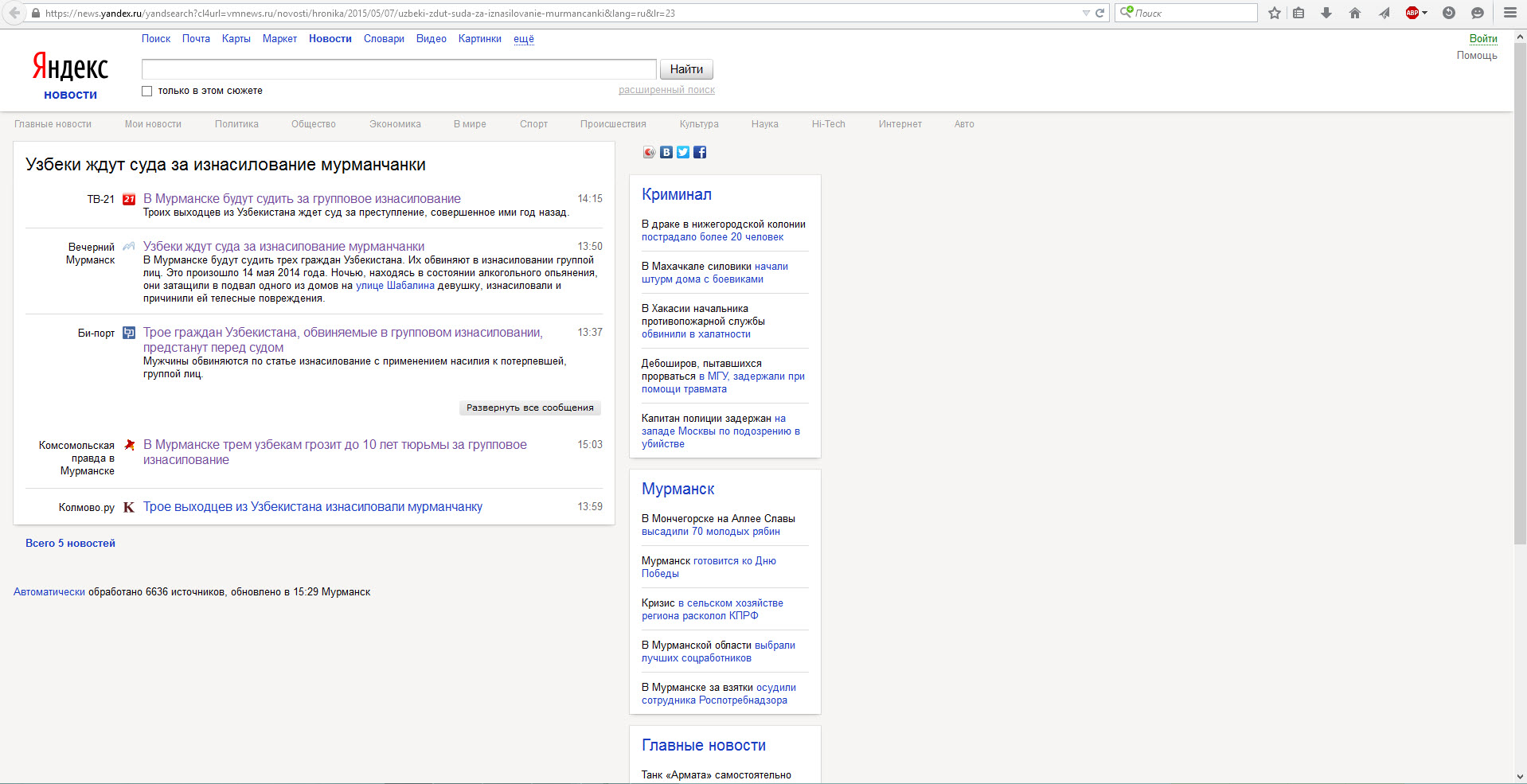Click the Yandex news search input field
Viewport: 1527px width, 784px height.
pyautogui.click(x=399, y=69)
